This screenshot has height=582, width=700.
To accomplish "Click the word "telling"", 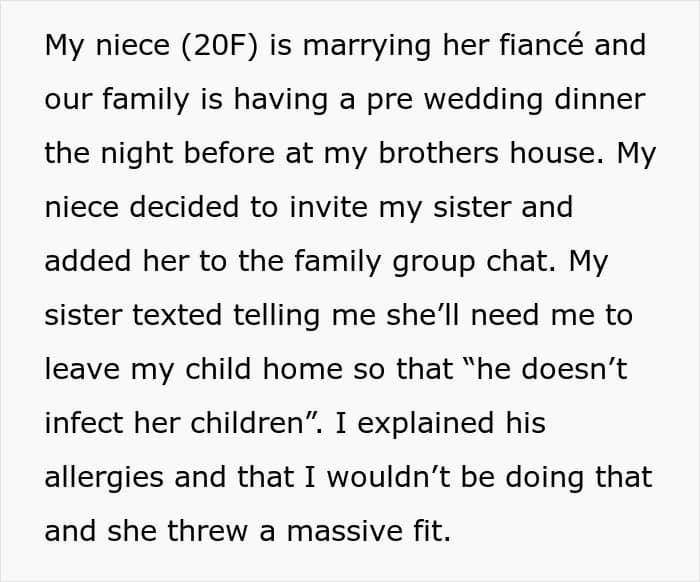I will click(276, 316).
